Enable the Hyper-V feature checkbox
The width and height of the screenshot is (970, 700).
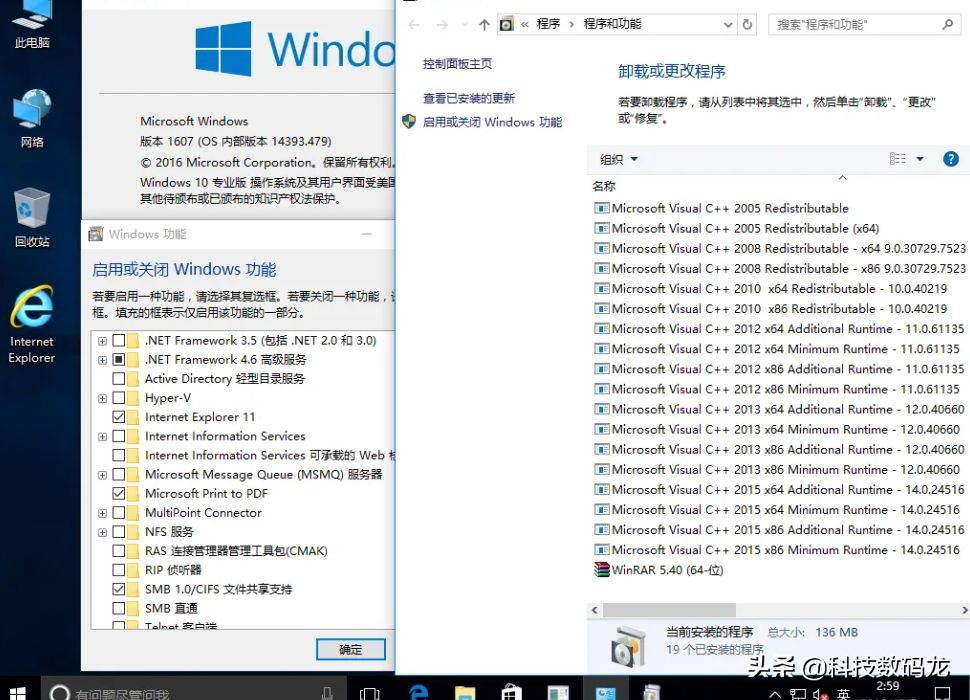tap(119, 398)
